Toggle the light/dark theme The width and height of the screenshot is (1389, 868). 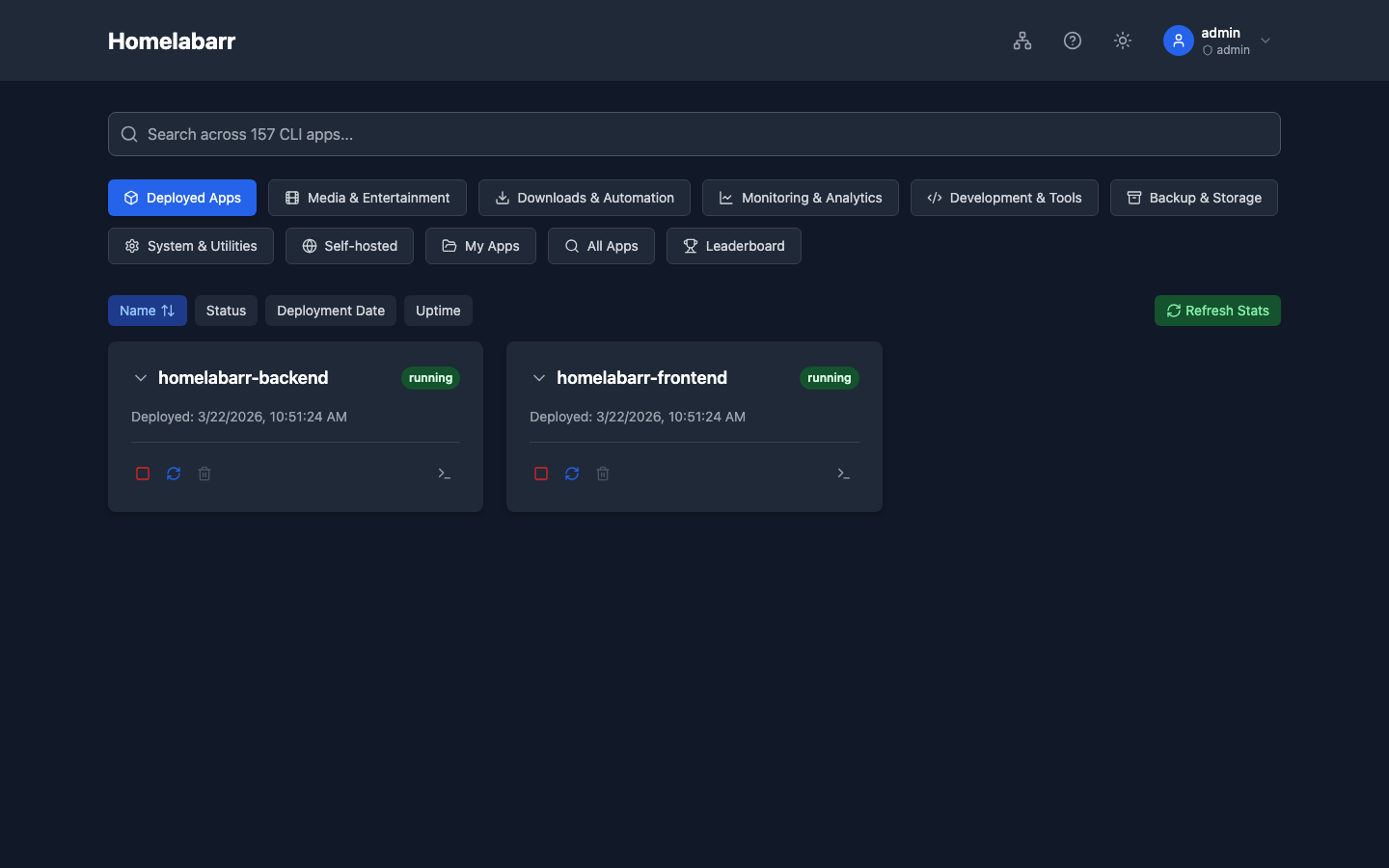coord(1122,41)
